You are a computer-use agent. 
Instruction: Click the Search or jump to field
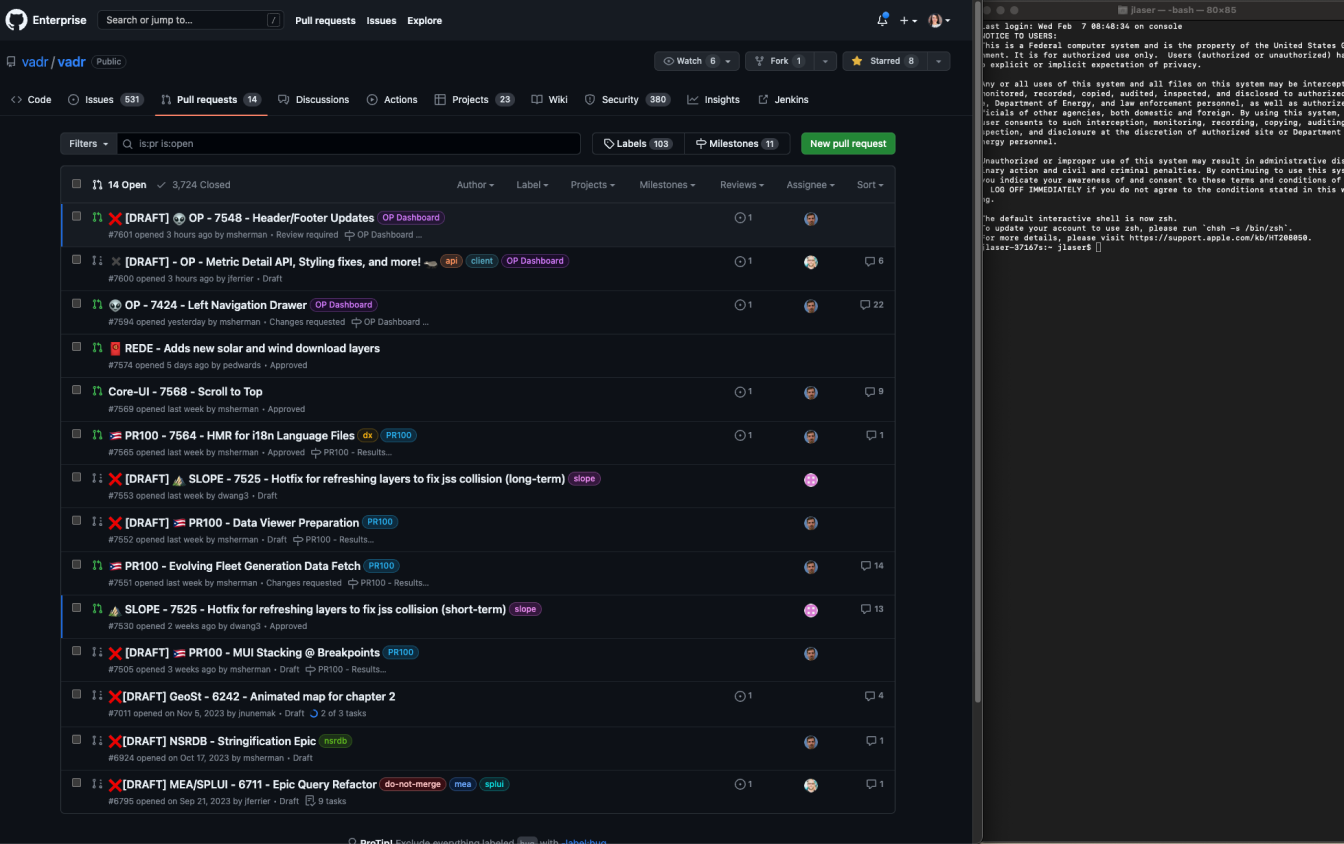192,20
